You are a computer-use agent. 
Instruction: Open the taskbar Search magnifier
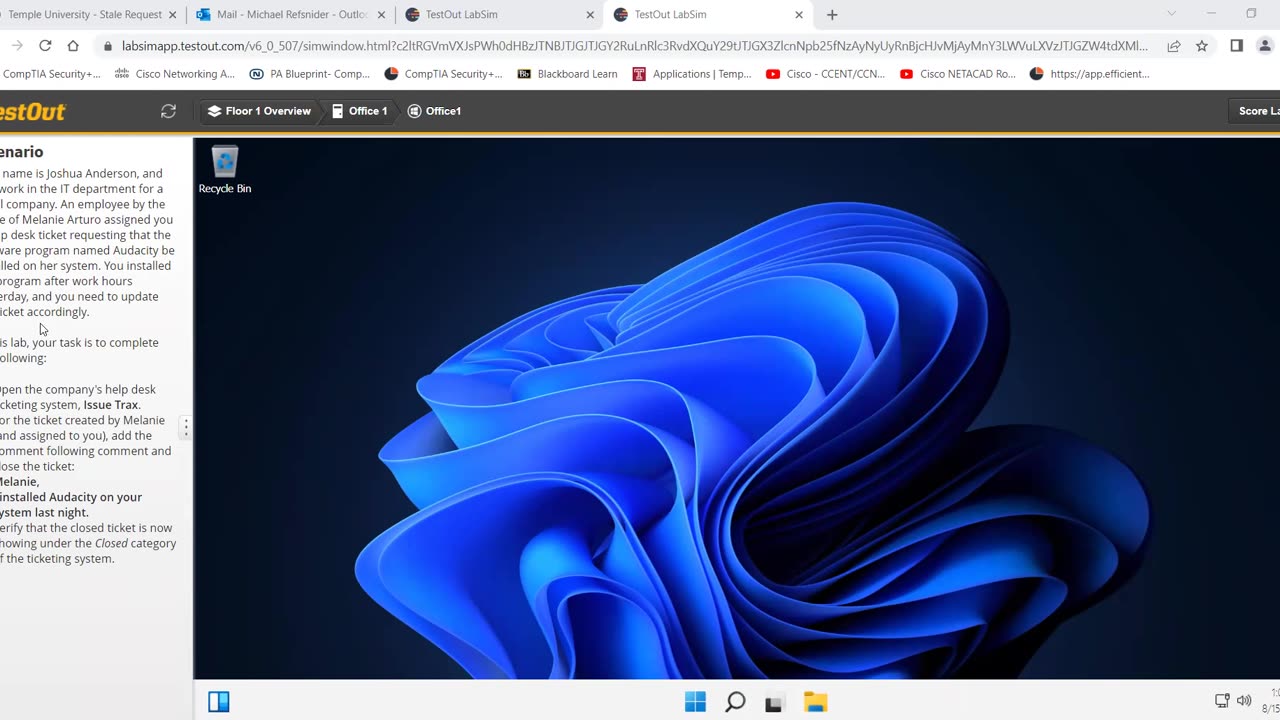[x=735, y=702]
